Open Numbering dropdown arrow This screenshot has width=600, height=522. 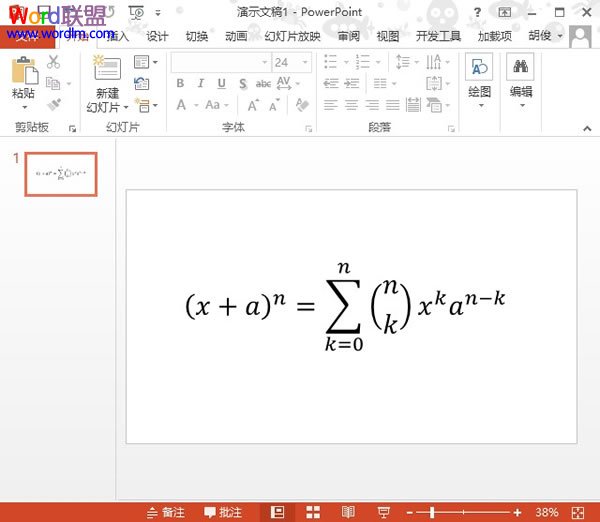coord(378,62)
